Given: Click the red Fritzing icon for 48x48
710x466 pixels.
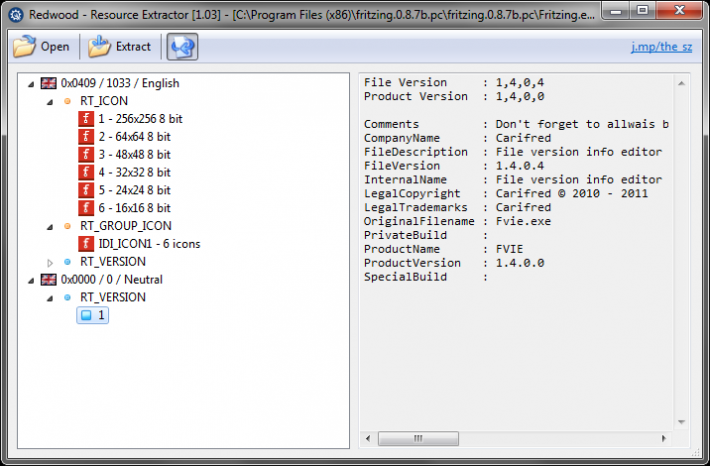Looking at the screenshot, I should coord(86,154).
